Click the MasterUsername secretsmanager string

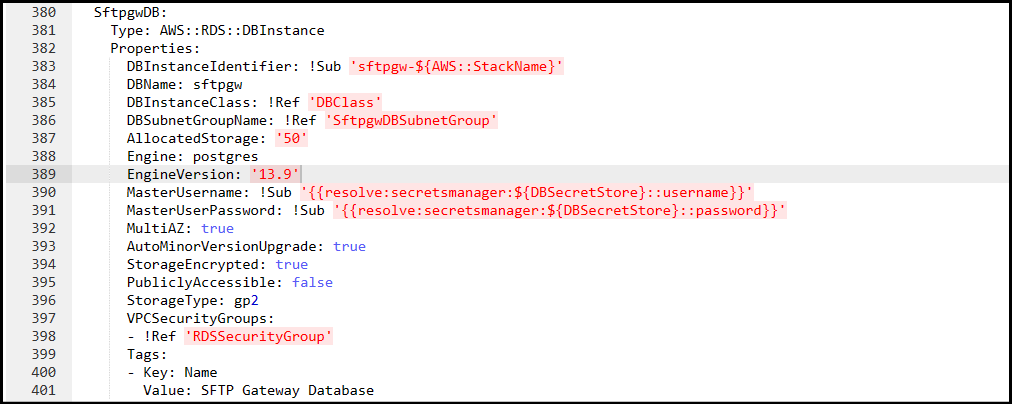(527, 192)
